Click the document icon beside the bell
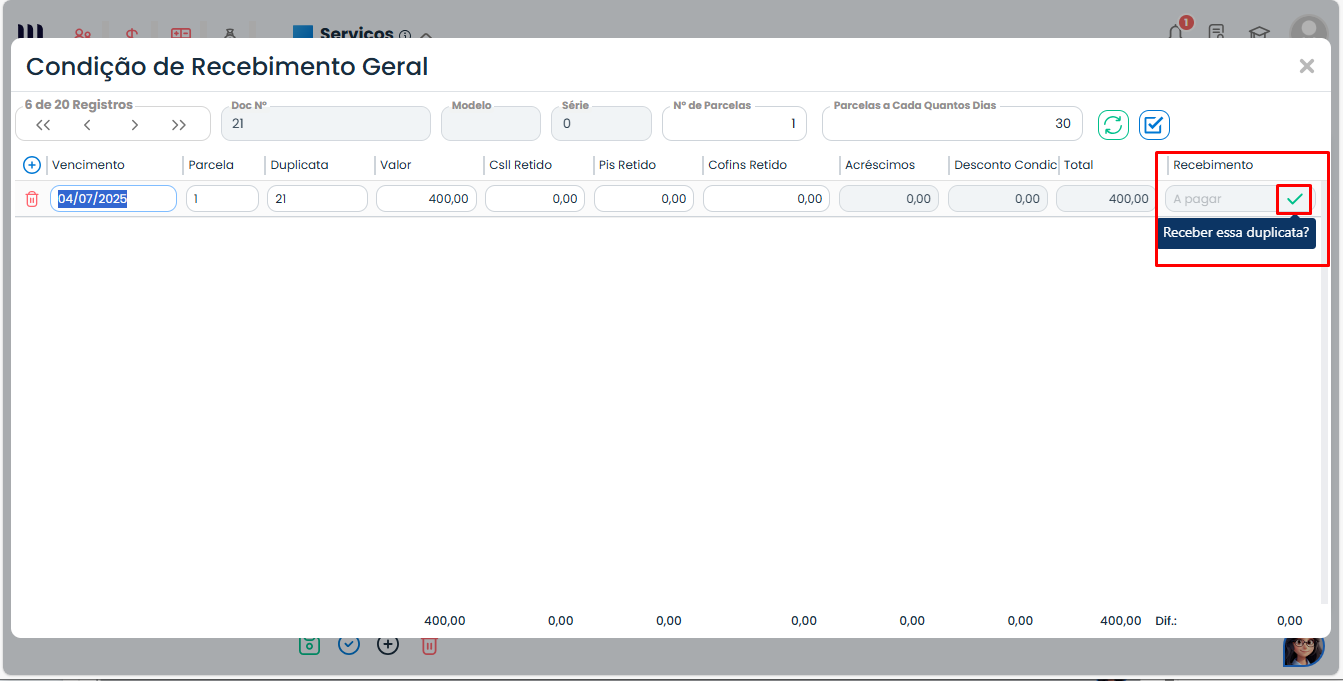This screenshot has height=681, width=1343. [x=1217, y=32]
